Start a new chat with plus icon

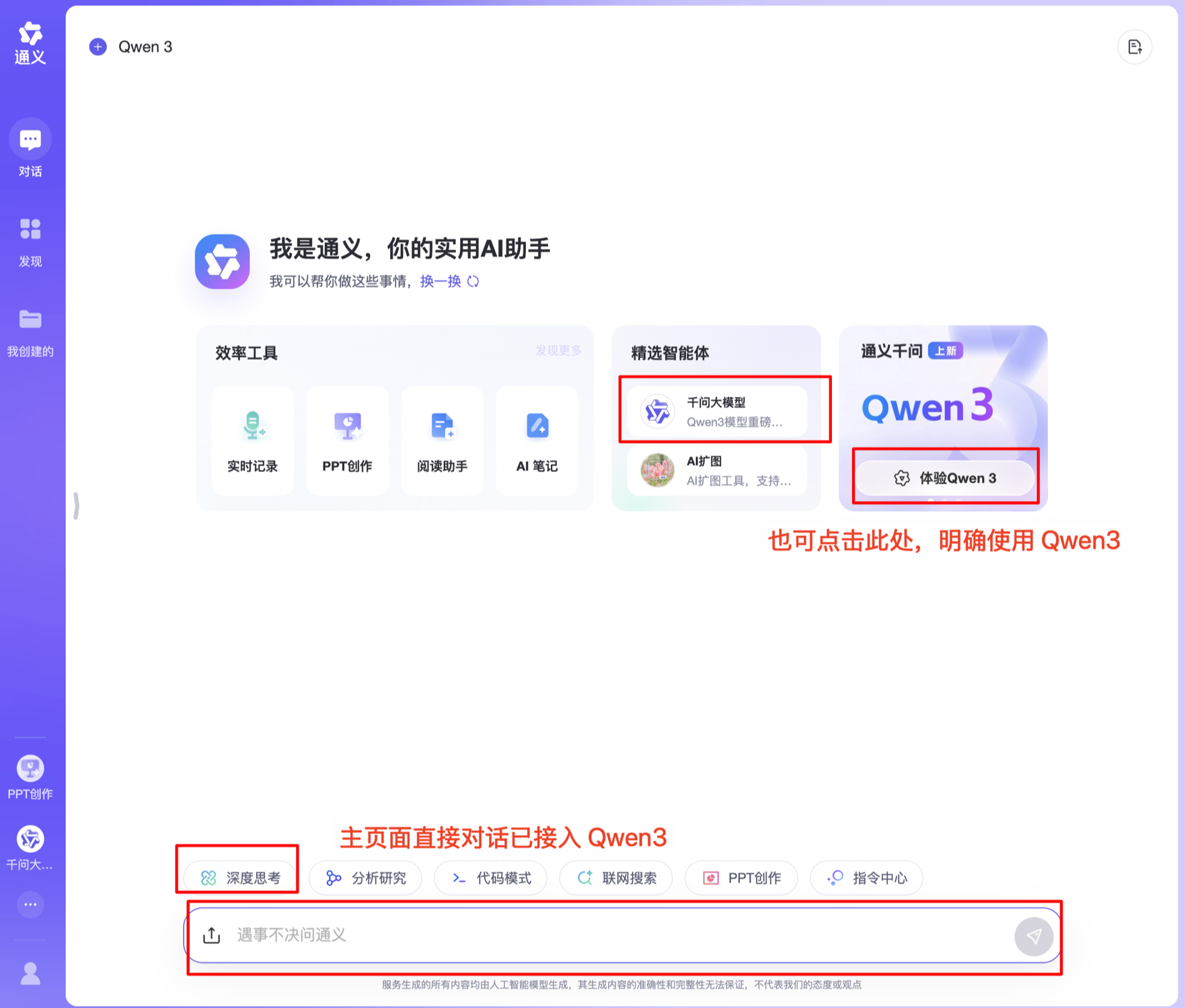click(x=98, y=46)
